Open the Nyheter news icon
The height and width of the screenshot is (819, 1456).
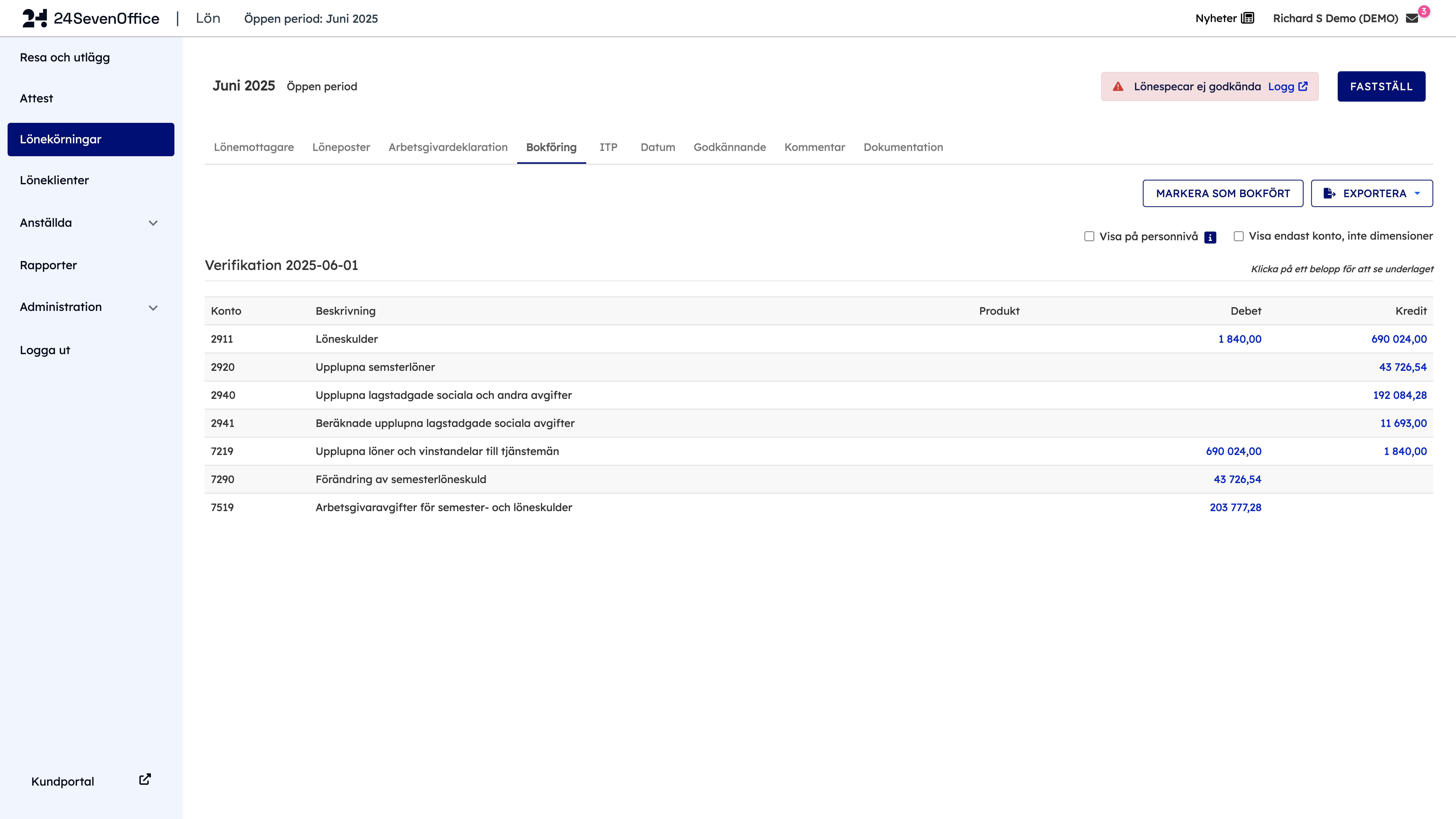click(1247, 18)
